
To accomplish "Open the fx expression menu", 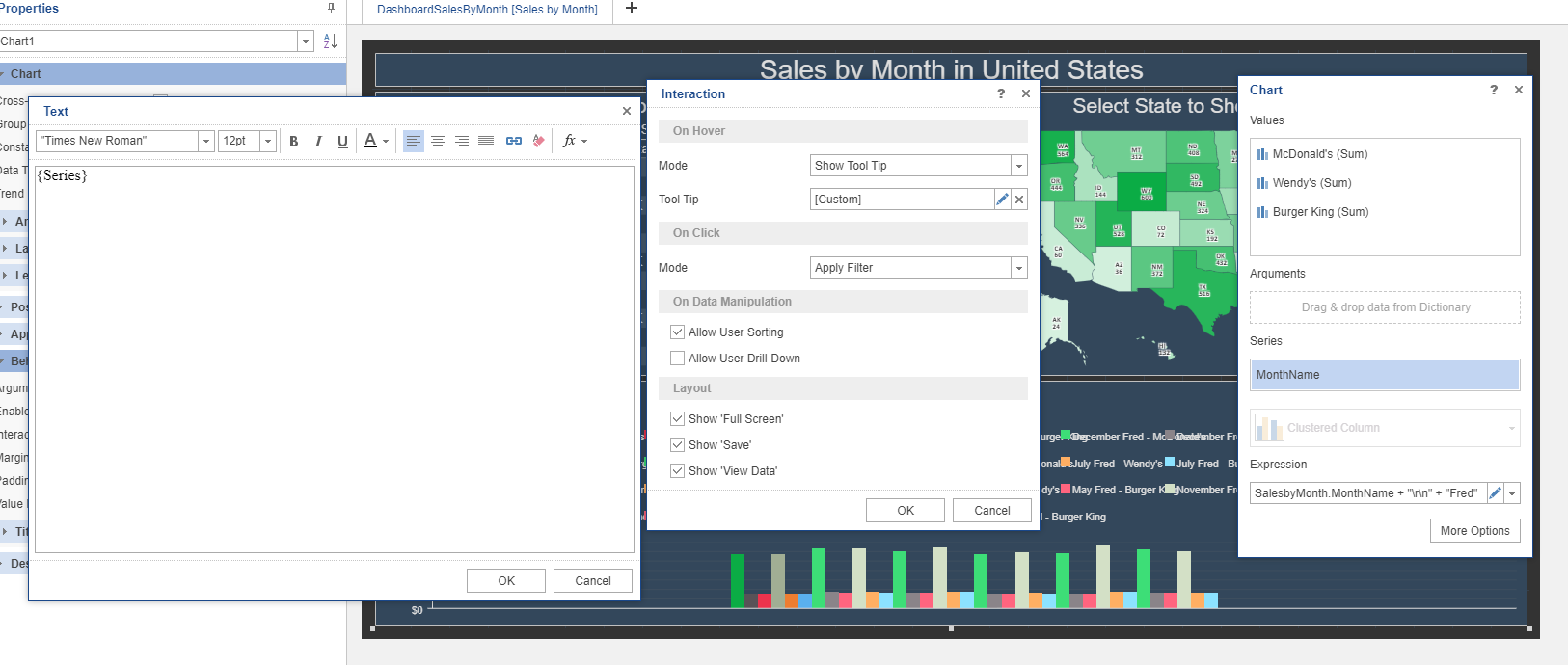I will 575,141.
